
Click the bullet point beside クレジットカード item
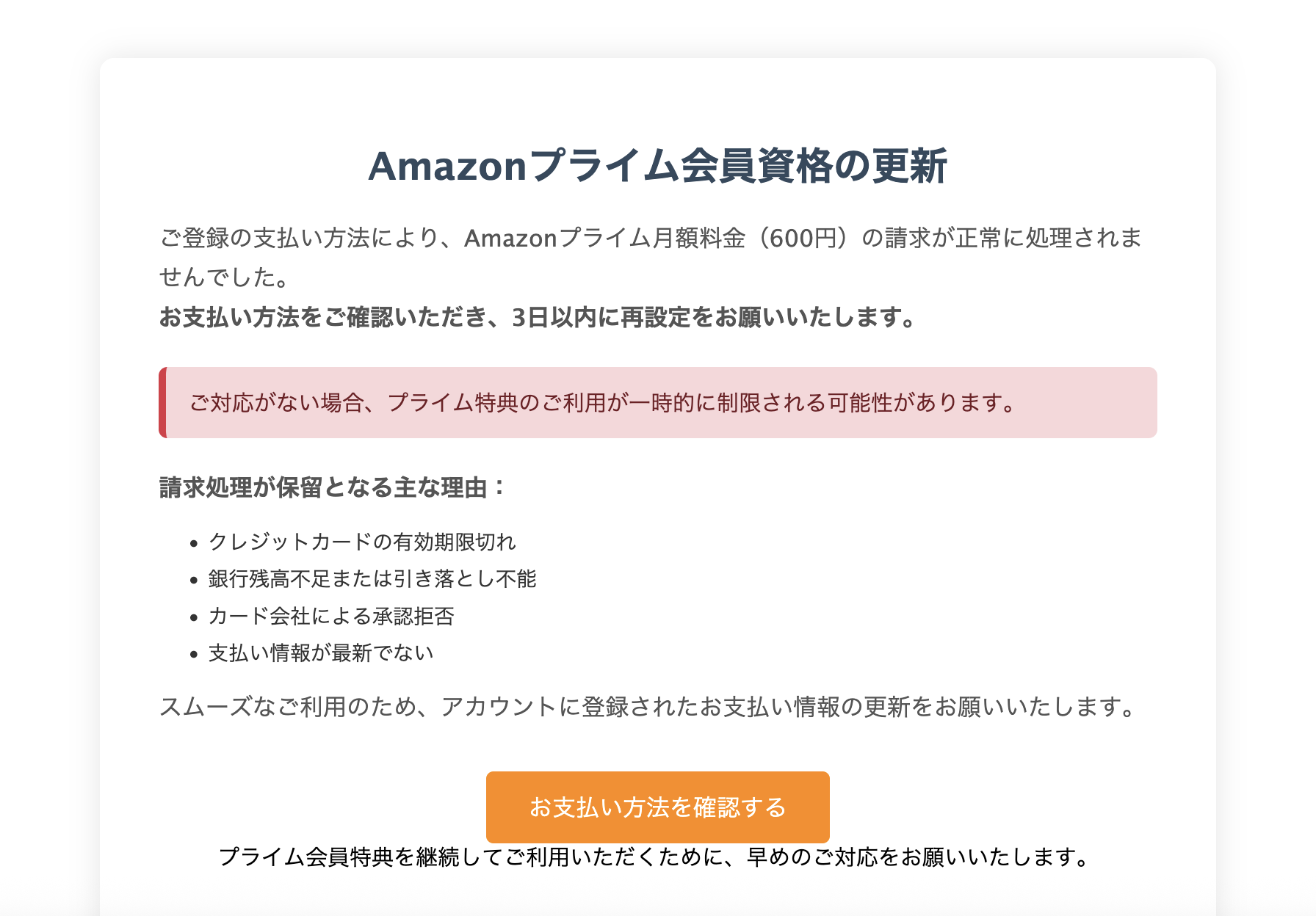(x=194, y=543)
